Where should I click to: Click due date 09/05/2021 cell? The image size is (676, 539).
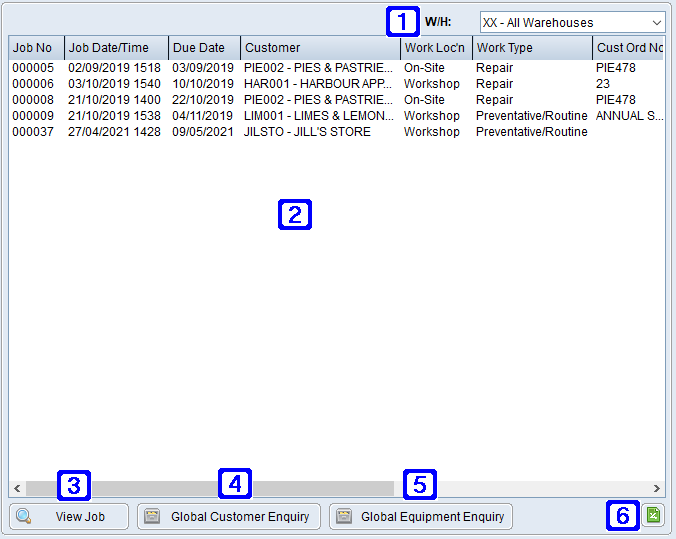[202, 132]
